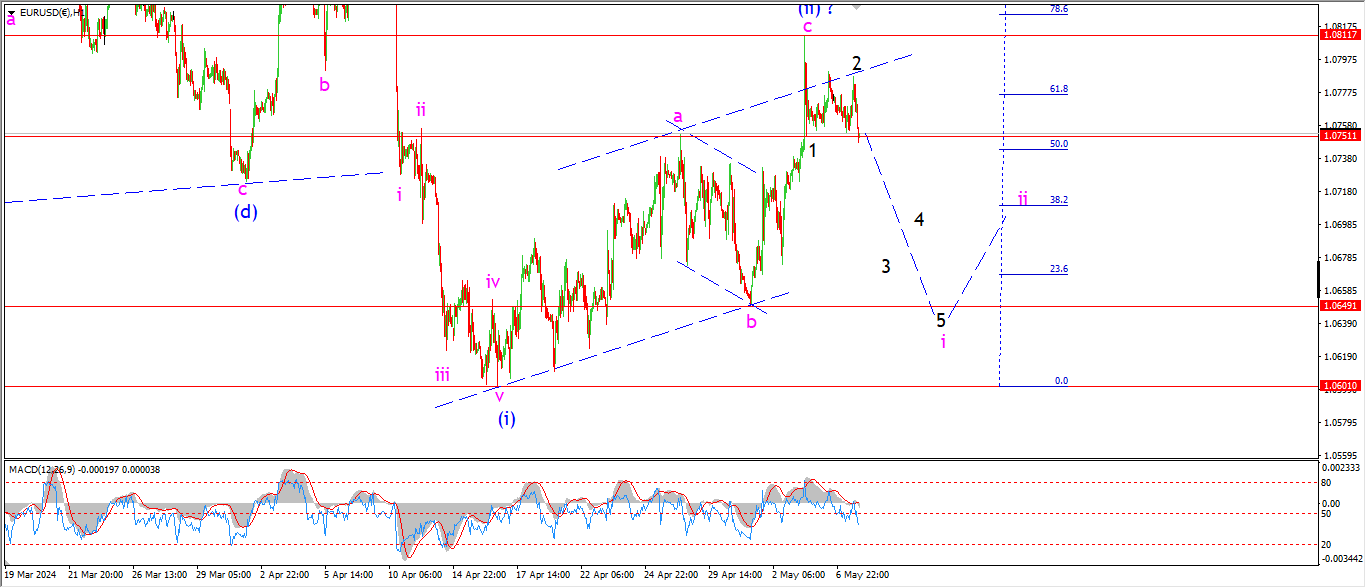1366x588 pixels.
Task: Click the black wave 4 label
Action: 918,219
